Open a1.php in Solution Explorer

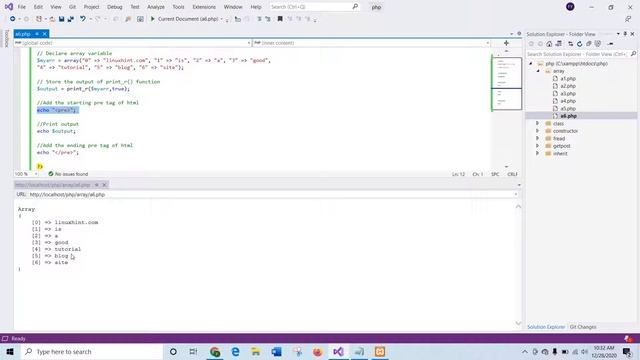point(568,78)
